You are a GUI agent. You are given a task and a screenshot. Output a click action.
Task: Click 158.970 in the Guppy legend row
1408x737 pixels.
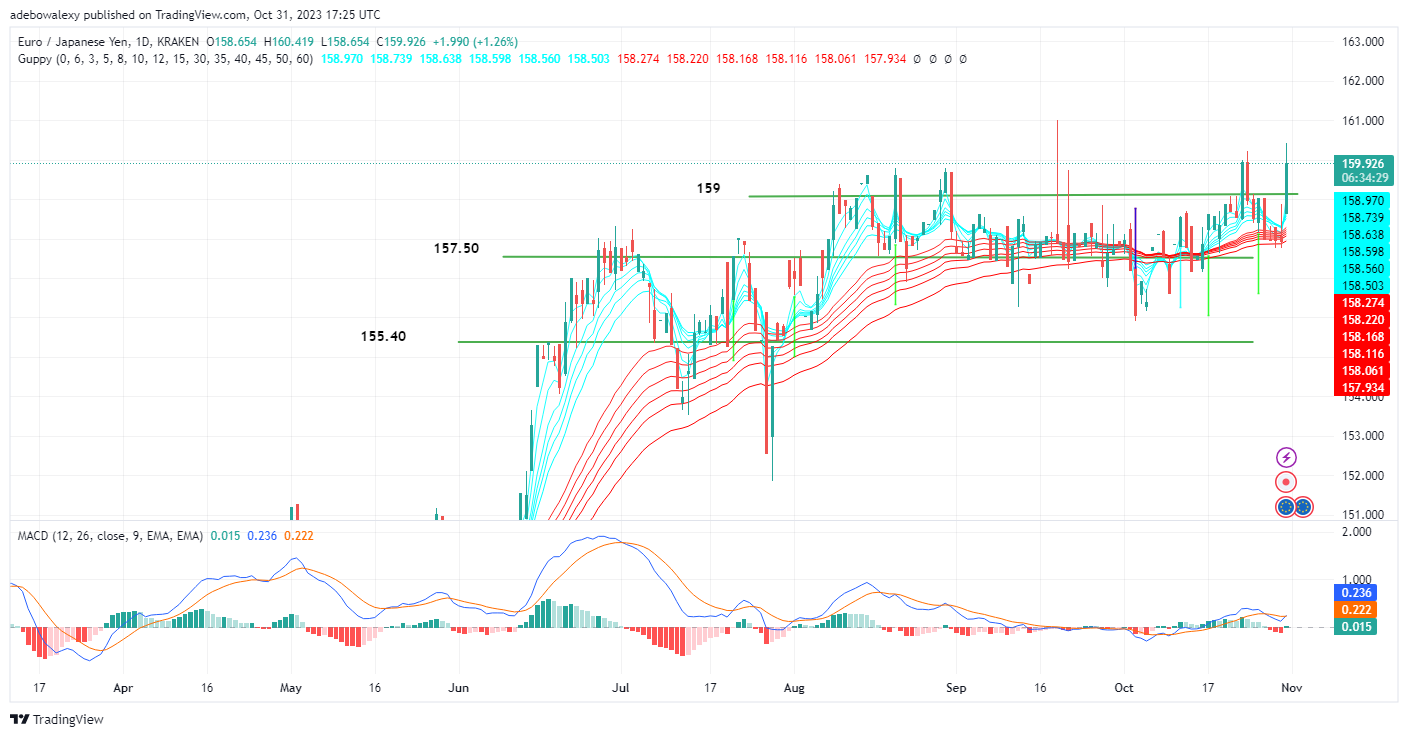tap(343, 59)
